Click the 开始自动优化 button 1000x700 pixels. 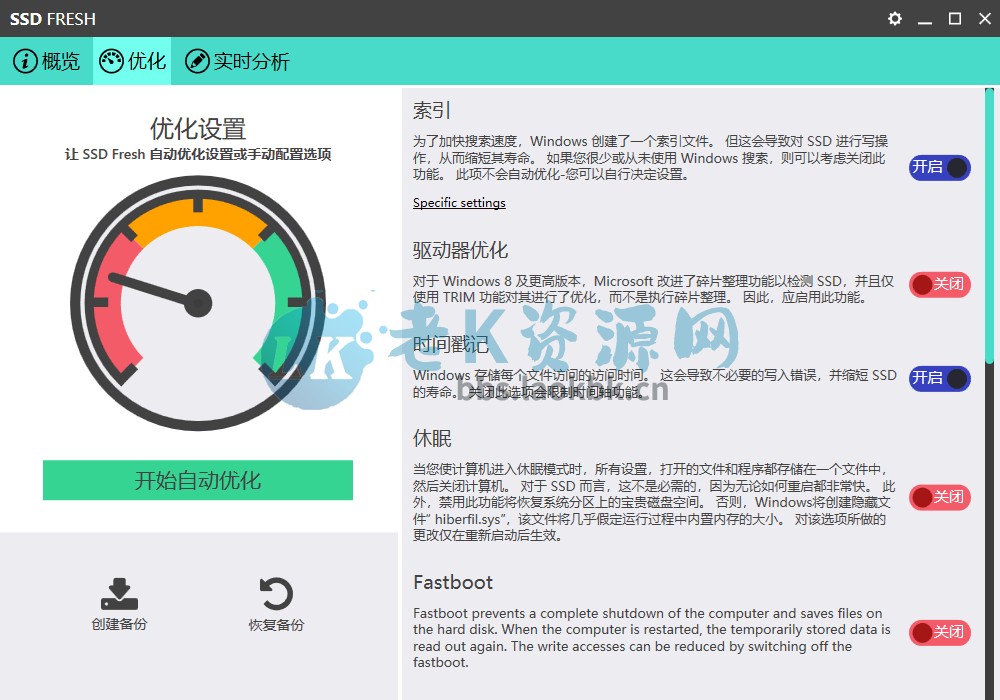(198, 480)
